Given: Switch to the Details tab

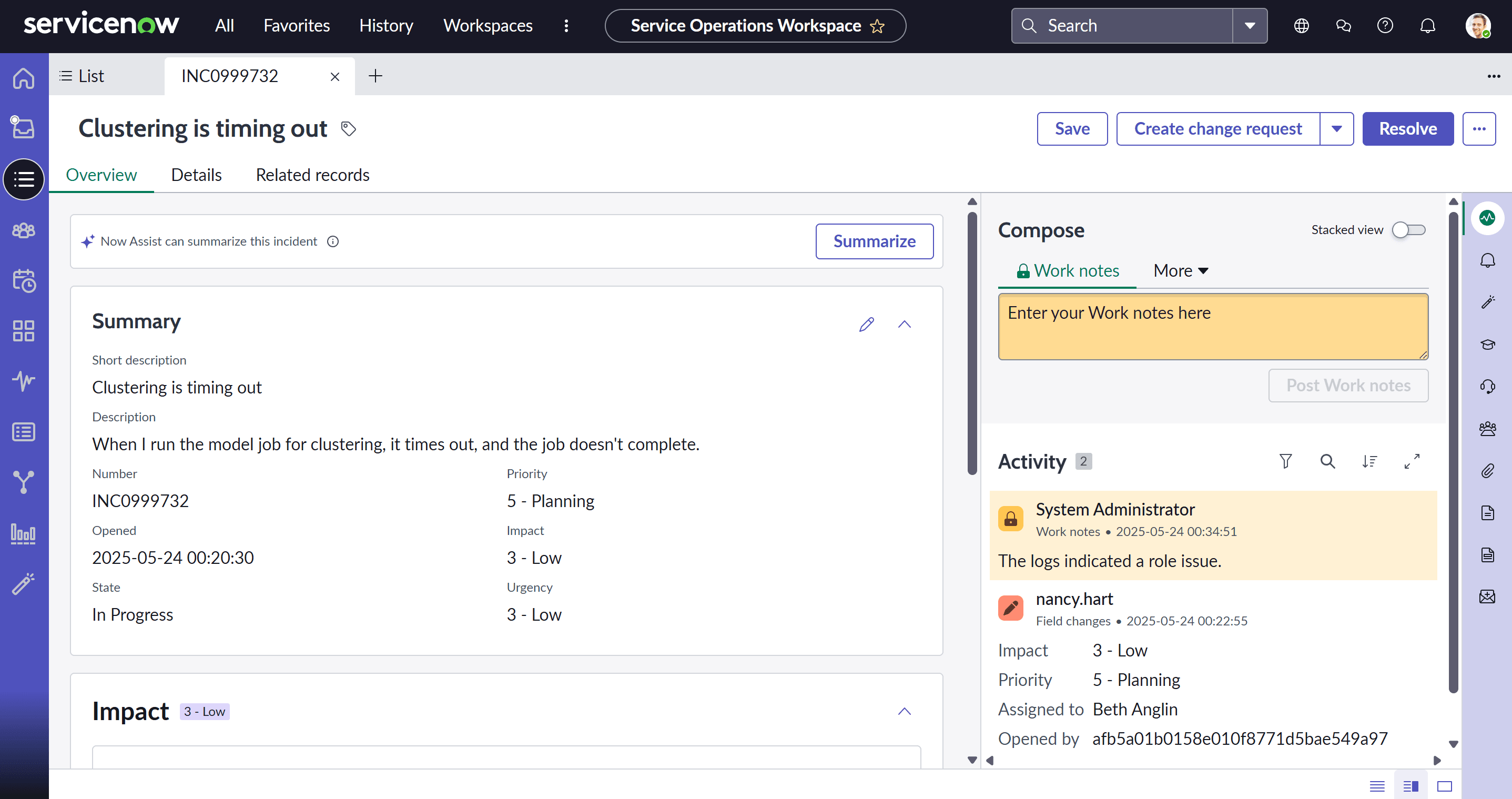Looking at the screenshot, I should pos(196,175).
